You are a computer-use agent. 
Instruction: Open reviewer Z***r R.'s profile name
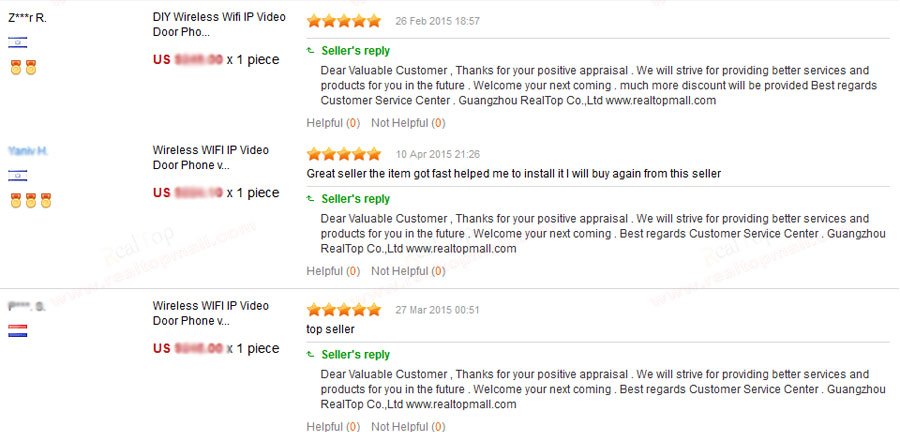coord(27,19)
